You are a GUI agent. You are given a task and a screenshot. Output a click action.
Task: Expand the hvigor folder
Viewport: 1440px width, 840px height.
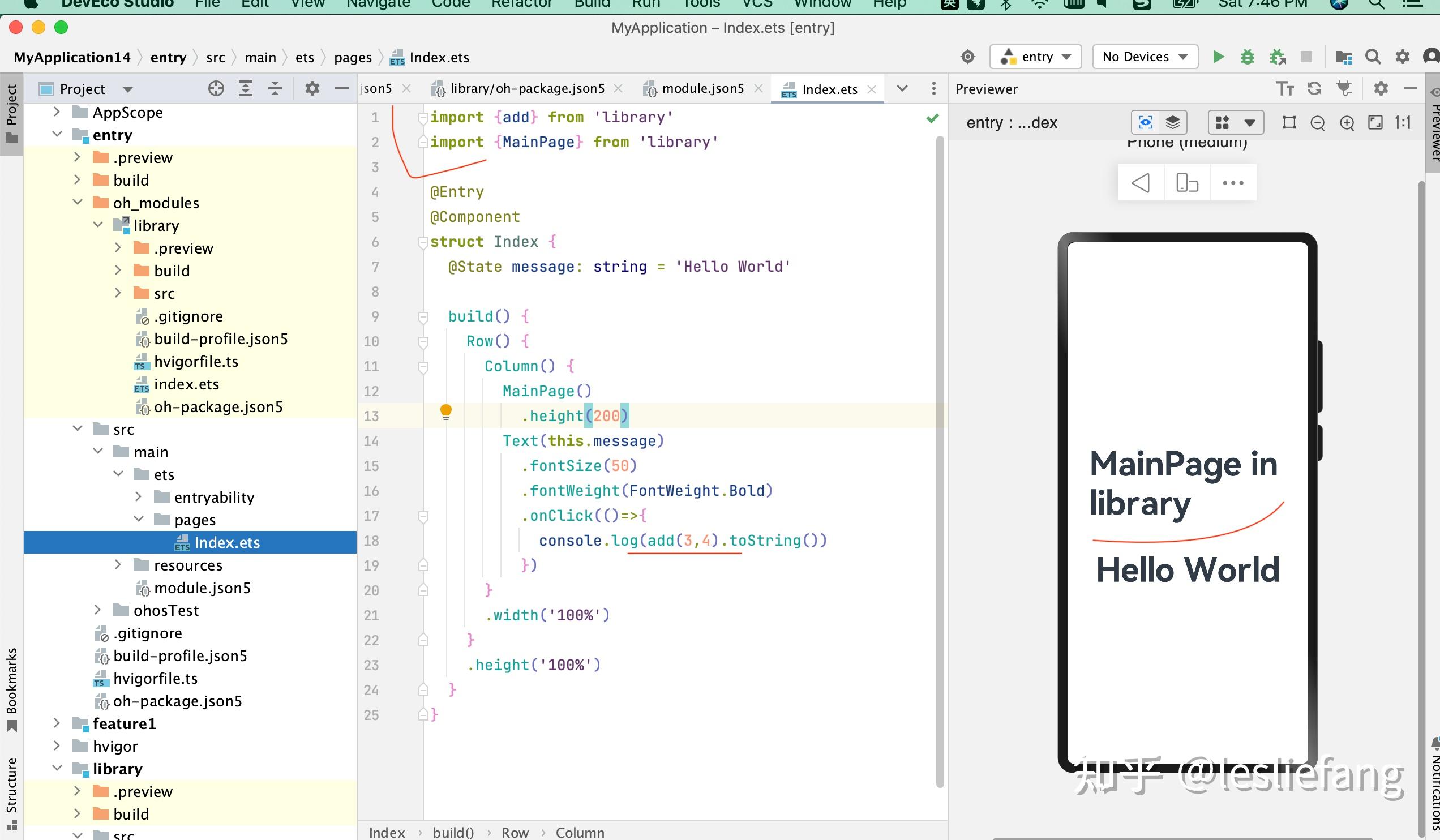pos(57,745)
